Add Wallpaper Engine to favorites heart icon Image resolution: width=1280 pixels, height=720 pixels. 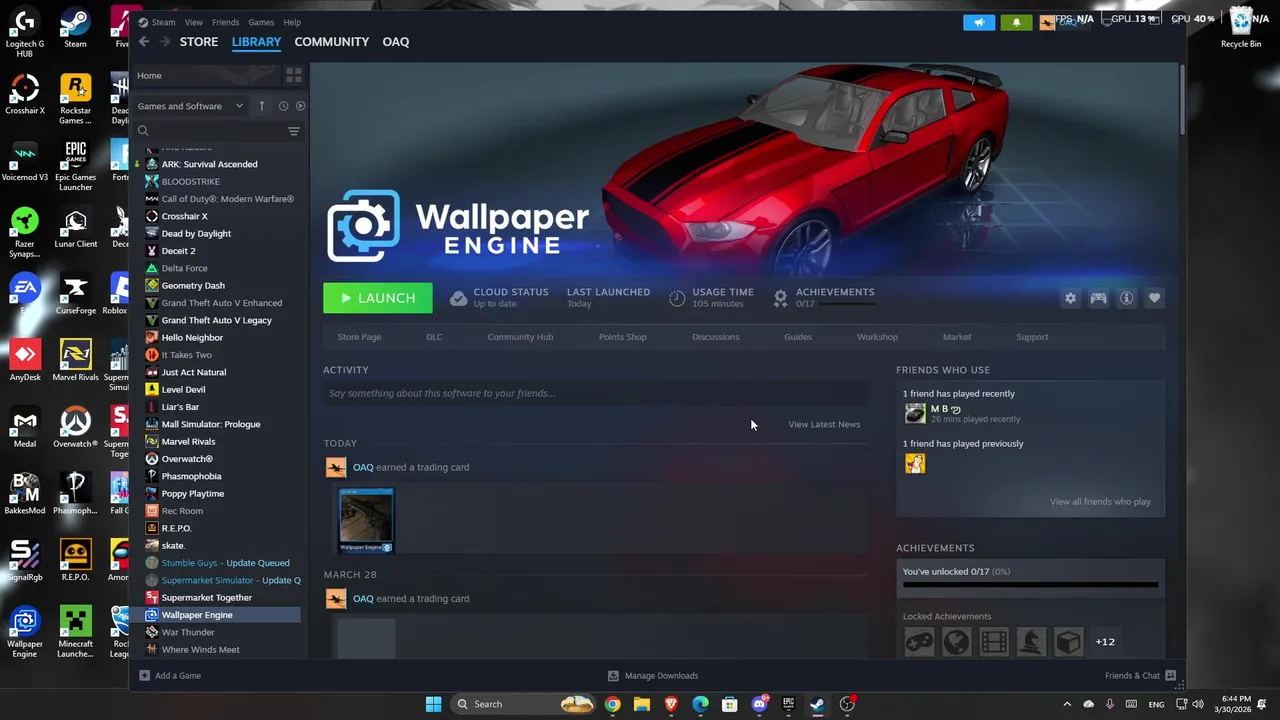pos(1154,298)
